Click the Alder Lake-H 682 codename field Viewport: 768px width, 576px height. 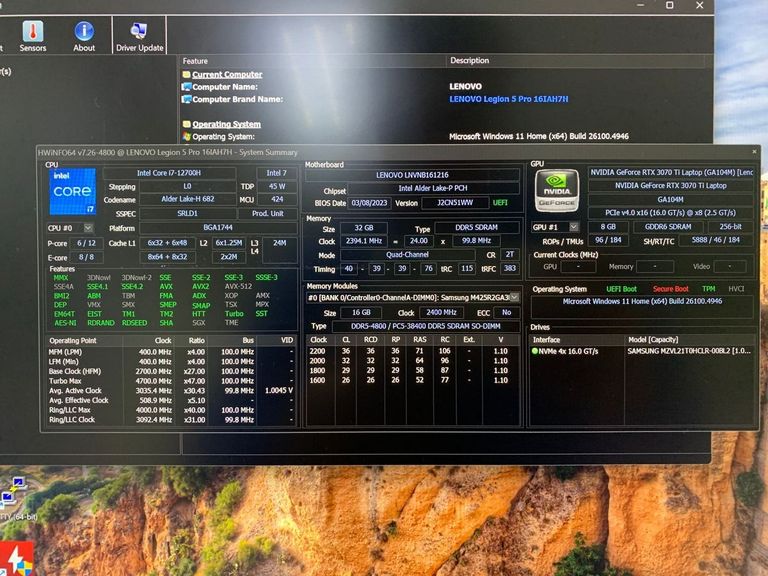point(188,199)
